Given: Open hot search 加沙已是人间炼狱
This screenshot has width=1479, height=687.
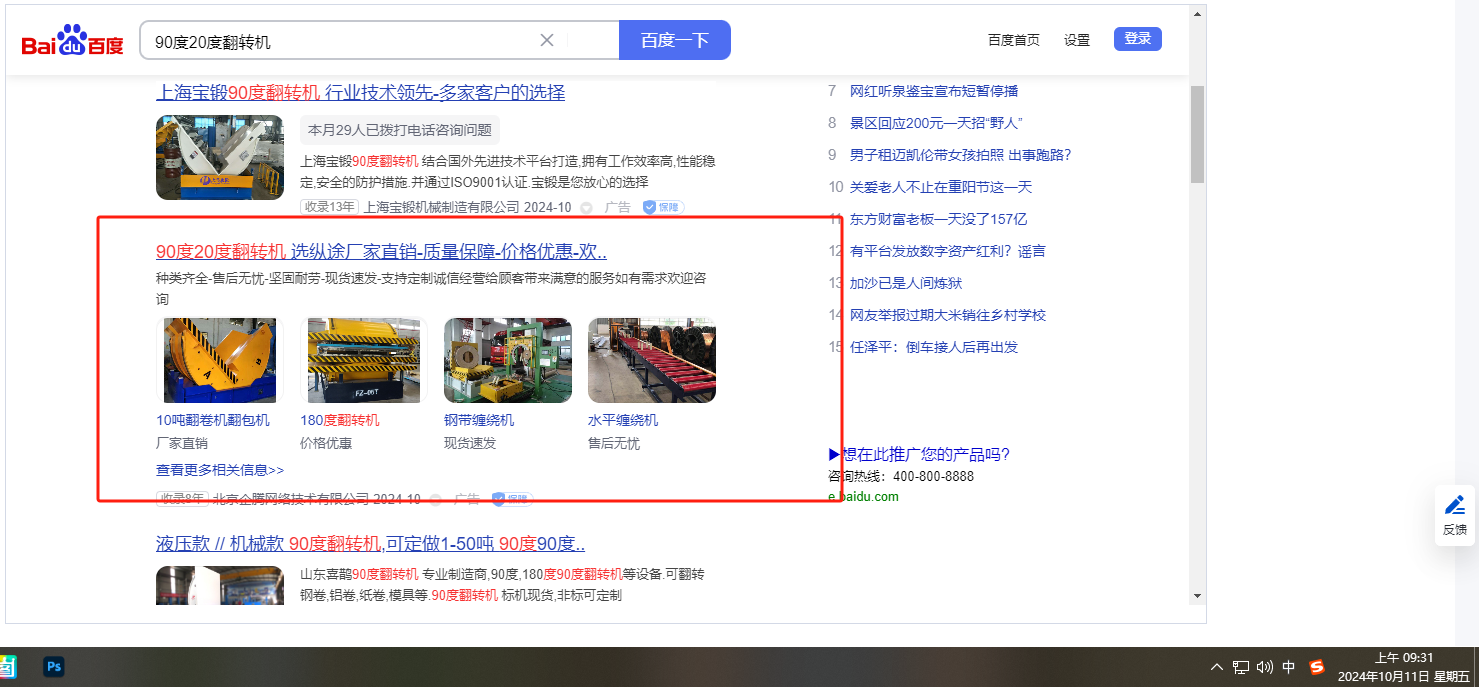Looking at the screenshot, I should pos(906,283).
